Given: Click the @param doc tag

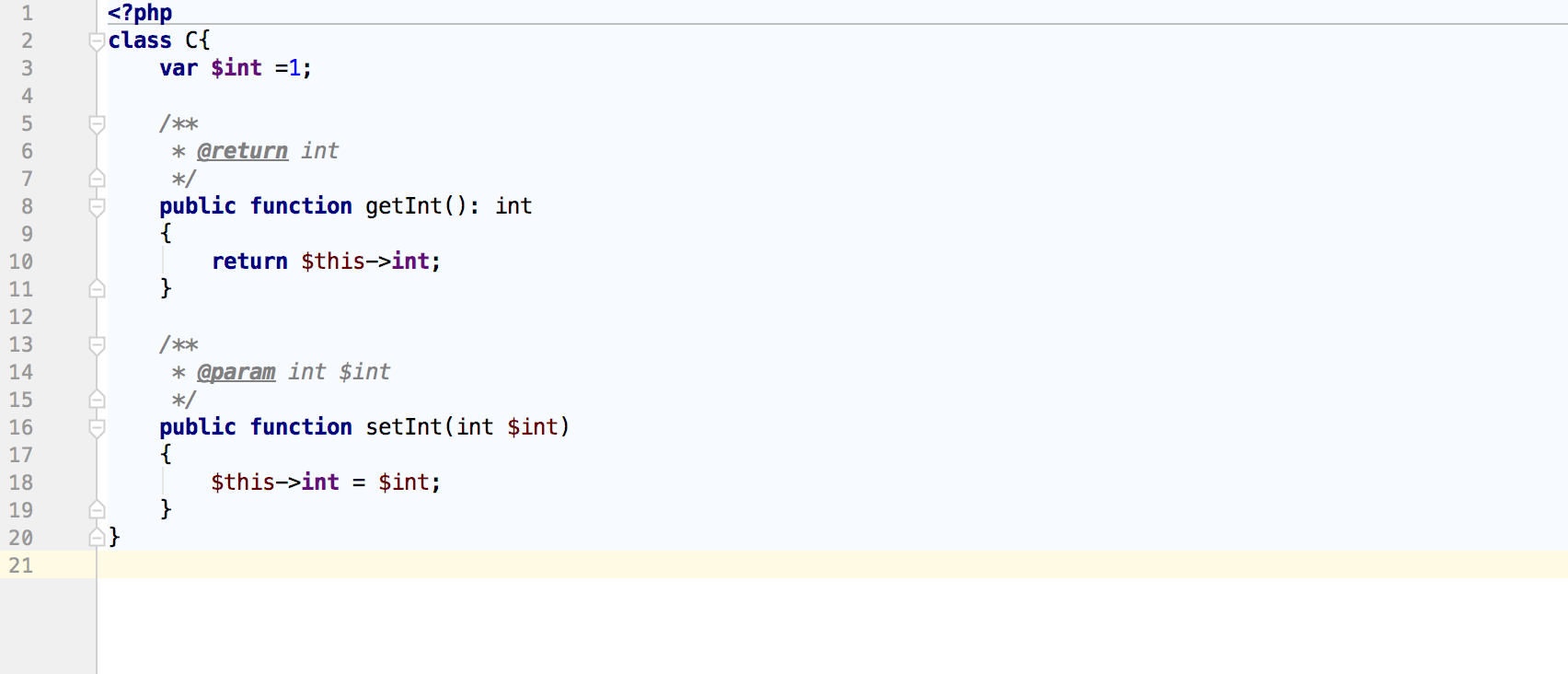Looking at the screenshot, I should tap(236, 372).
